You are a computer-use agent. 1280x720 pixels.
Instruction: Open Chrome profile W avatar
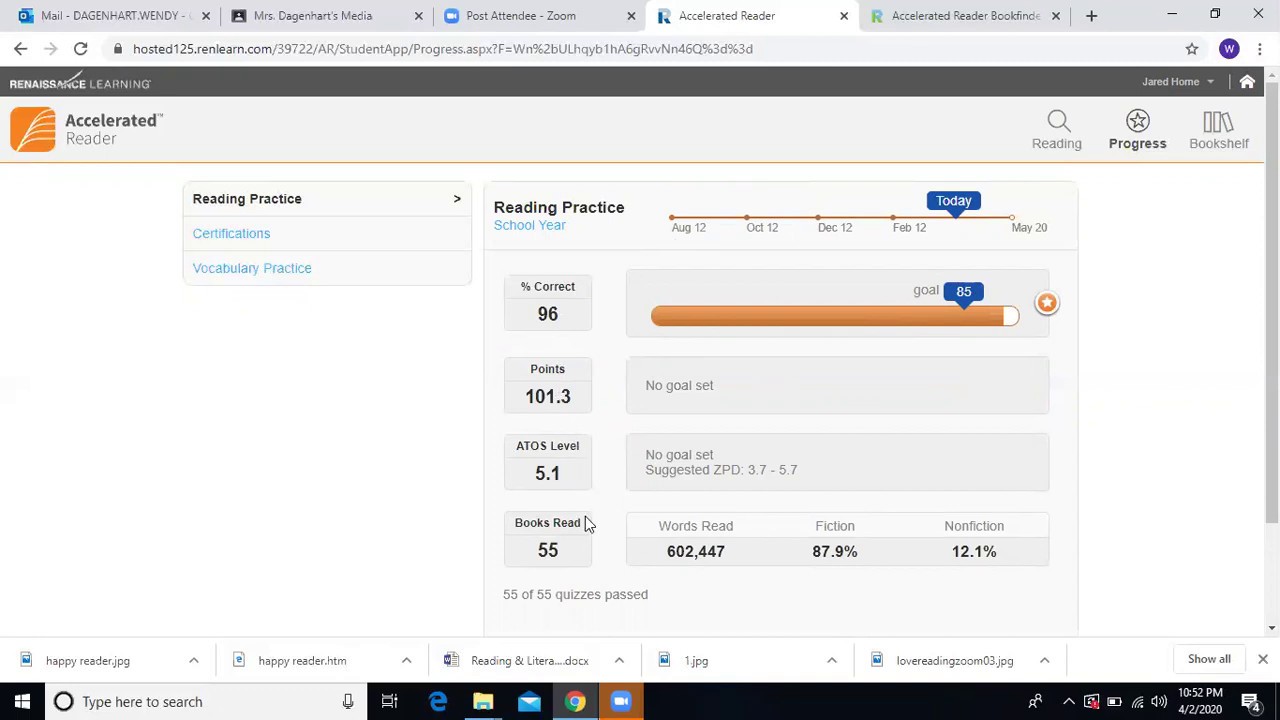(1229, 49)
